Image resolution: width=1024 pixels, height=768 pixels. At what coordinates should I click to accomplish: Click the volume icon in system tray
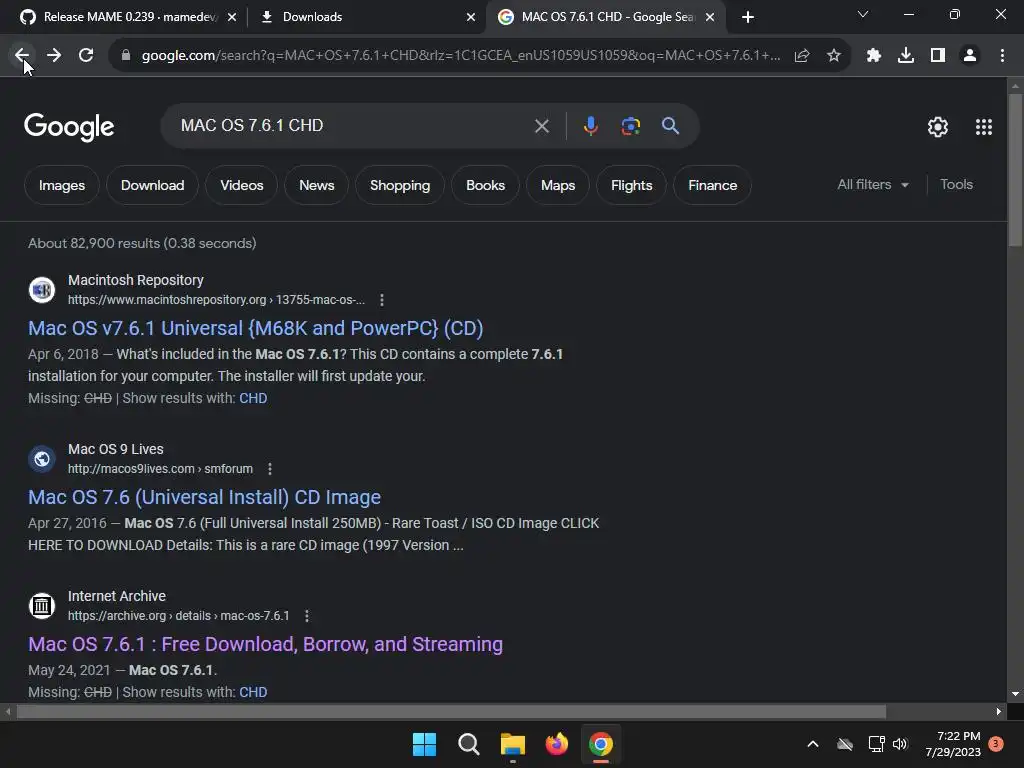tap(901, 744)
